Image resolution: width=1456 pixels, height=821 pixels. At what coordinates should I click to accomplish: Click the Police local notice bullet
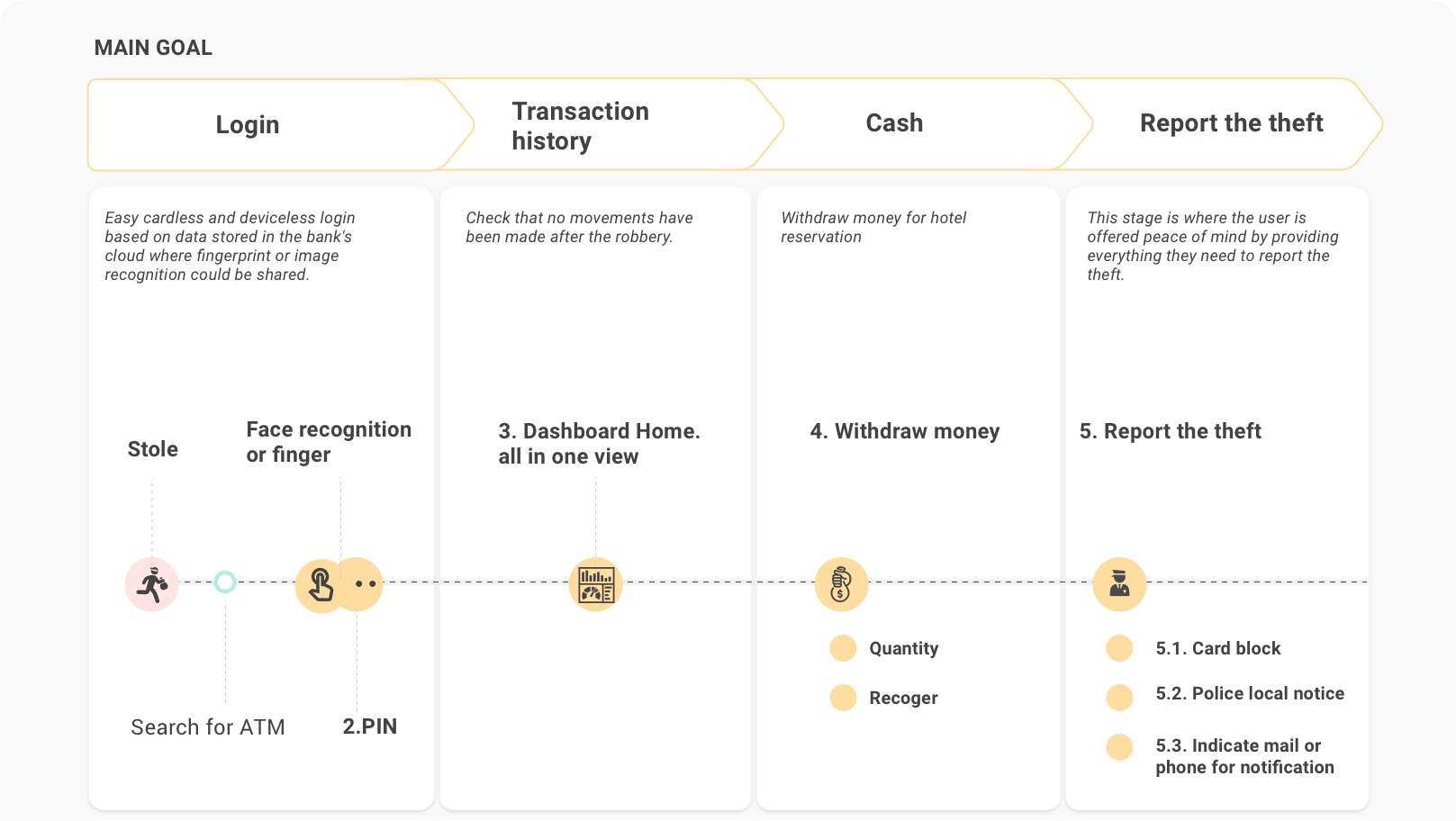1119,698
